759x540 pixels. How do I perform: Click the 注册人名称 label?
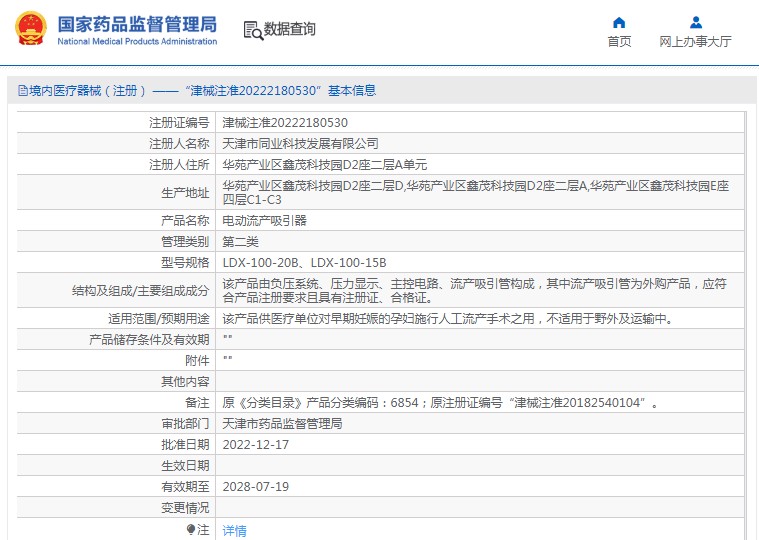pos(179,144)
